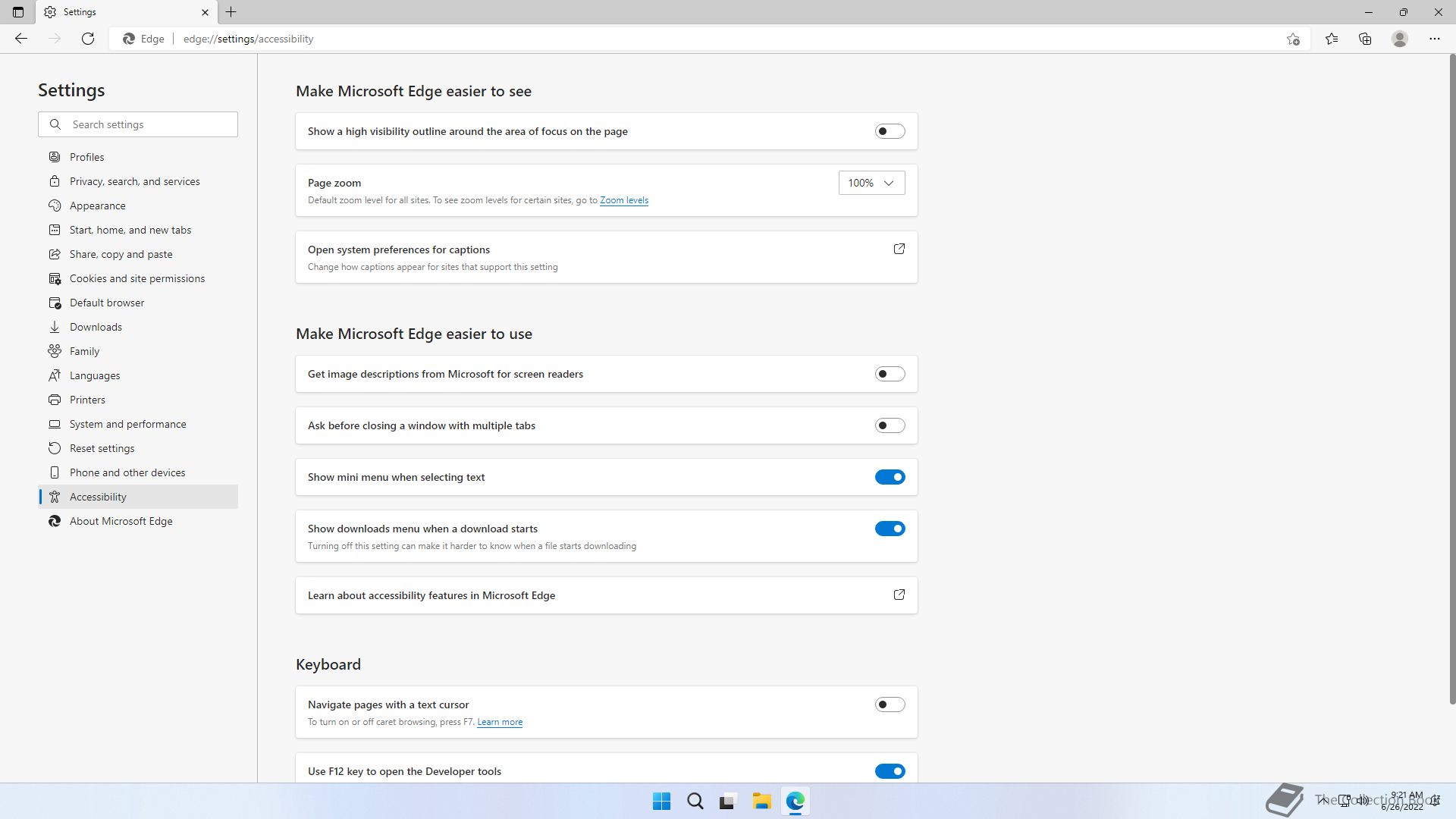Click the Keyboard section heading

(x=328, y=664)
